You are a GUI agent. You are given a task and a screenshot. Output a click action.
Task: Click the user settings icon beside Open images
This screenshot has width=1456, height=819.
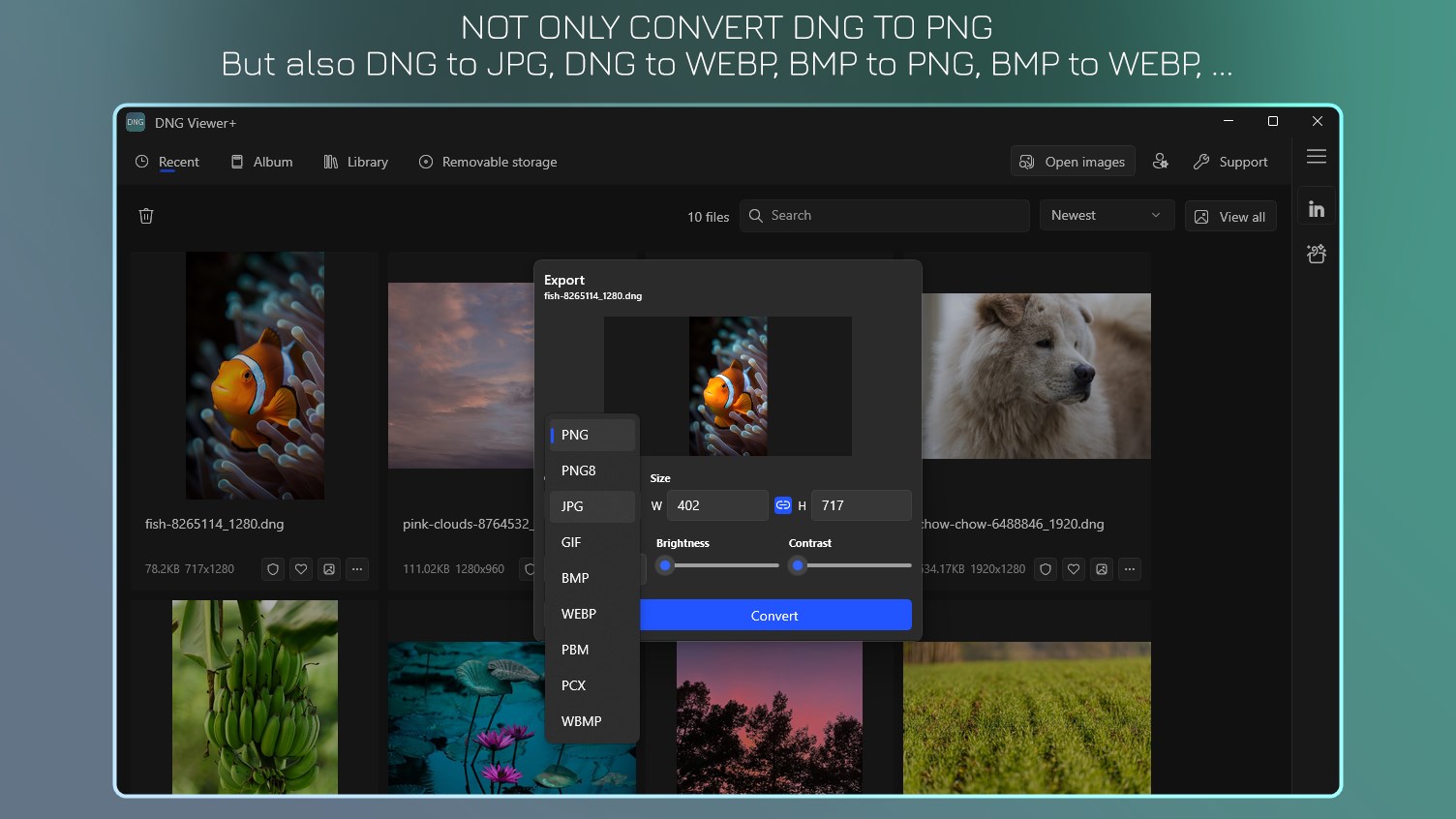(1160, 162)
